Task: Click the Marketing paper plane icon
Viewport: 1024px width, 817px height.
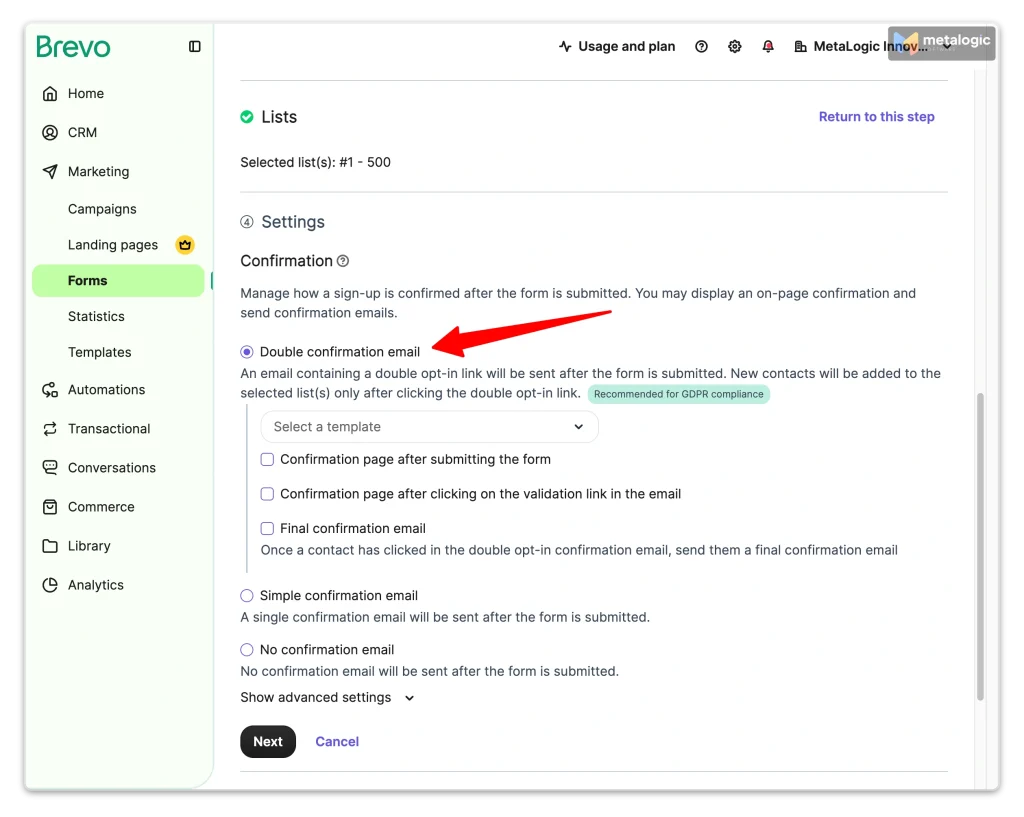Action: click(x=50, y=172)
